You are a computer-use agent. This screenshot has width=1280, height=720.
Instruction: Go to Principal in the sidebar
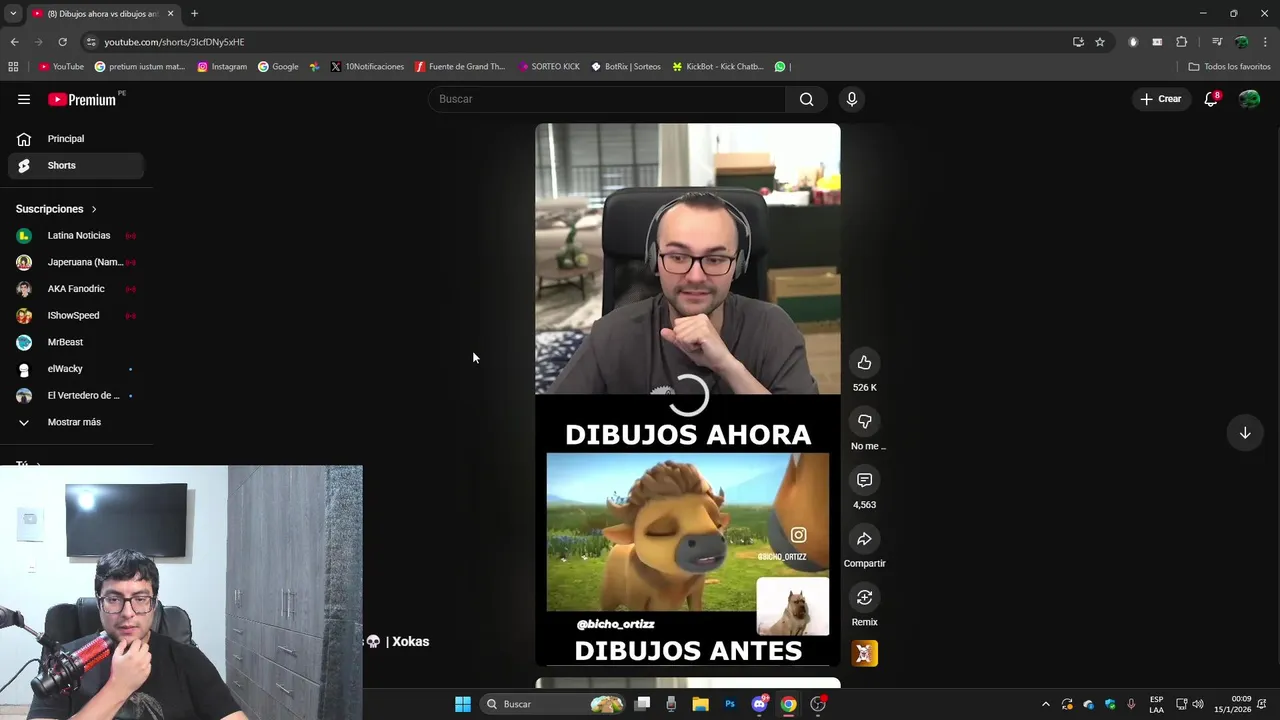tap(76, 139)
